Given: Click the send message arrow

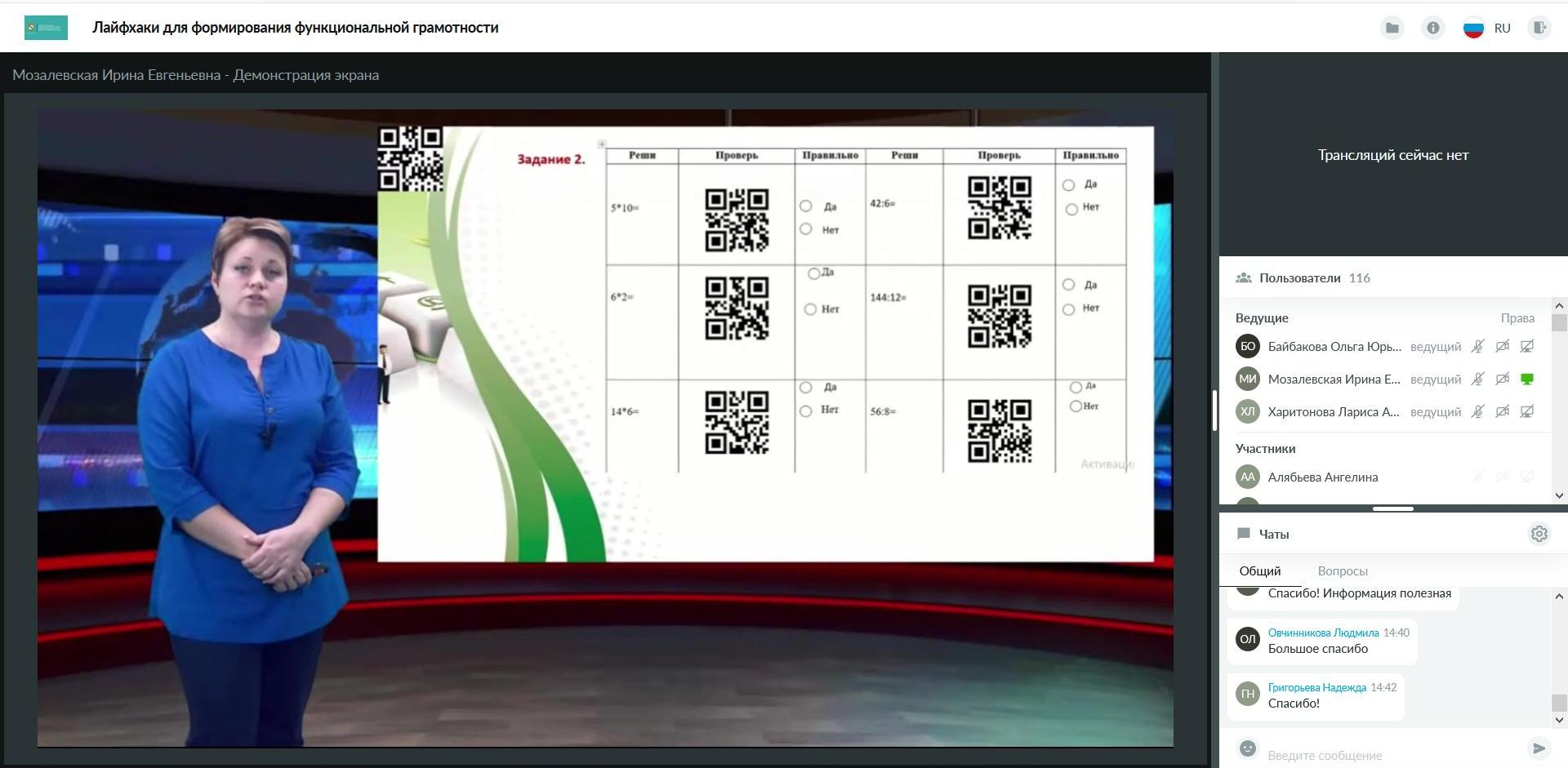Looking at the screenshot, I should point(1539,748).
